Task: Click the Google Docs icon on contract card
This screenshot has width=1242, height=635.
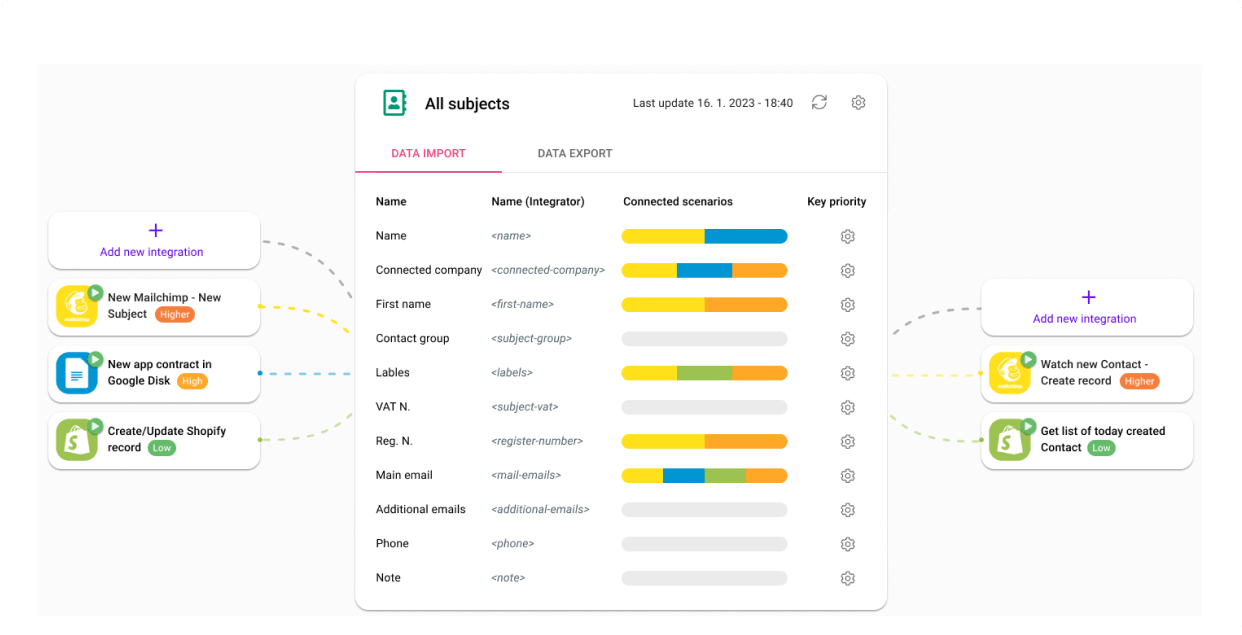Action: 76,373
